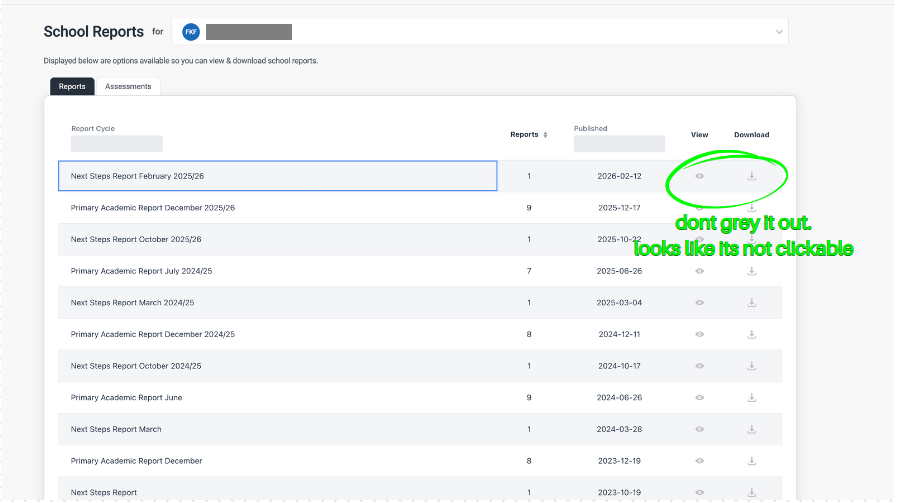Click the FKF school avatar badge

point(190,32)
